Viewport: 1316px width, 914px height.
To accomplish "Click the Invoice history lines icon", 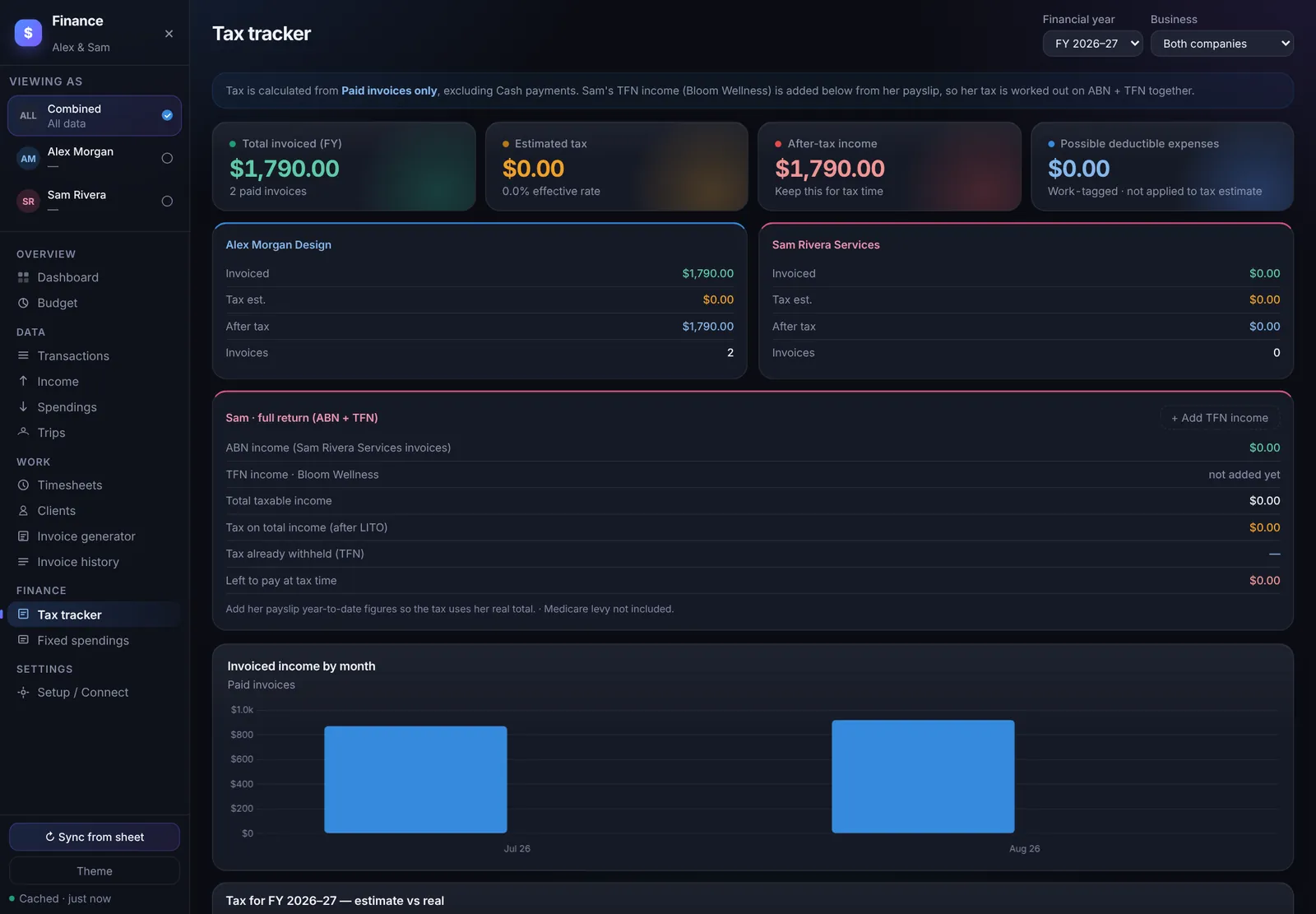I will pos(23,561).
